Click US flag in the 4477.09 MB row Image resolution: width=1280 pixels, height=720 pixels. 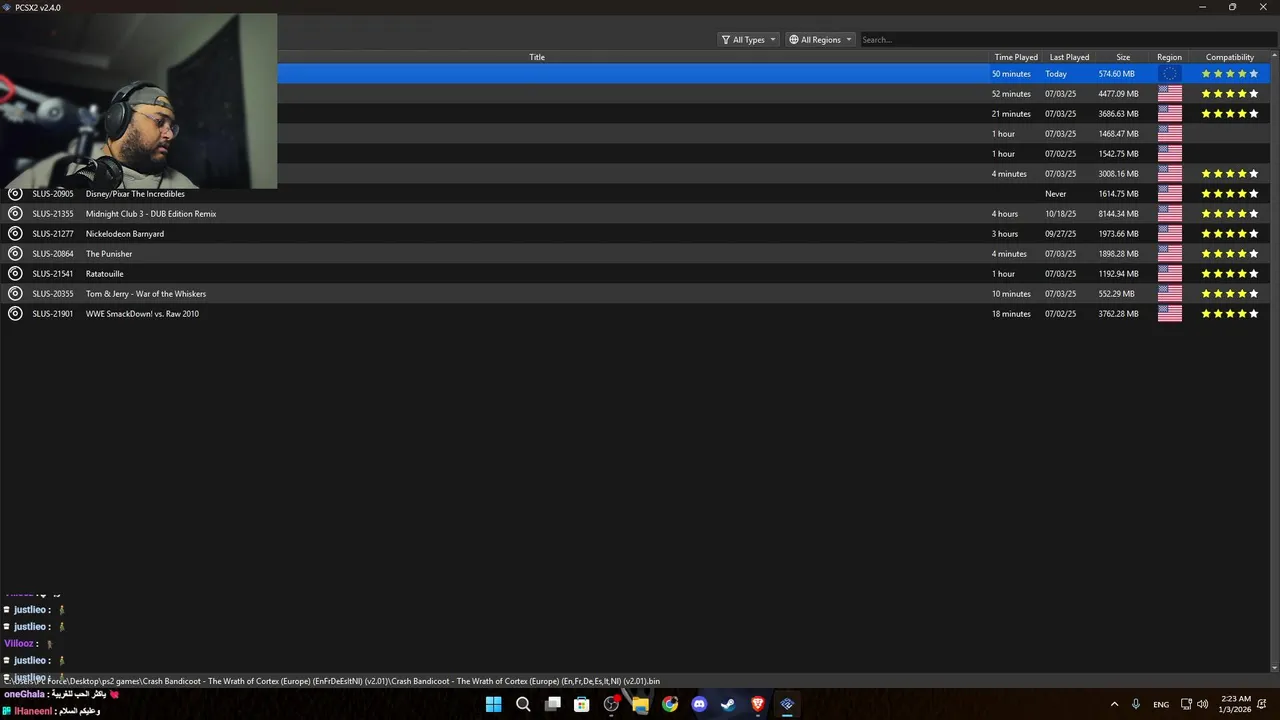[x=1169, y=93]
